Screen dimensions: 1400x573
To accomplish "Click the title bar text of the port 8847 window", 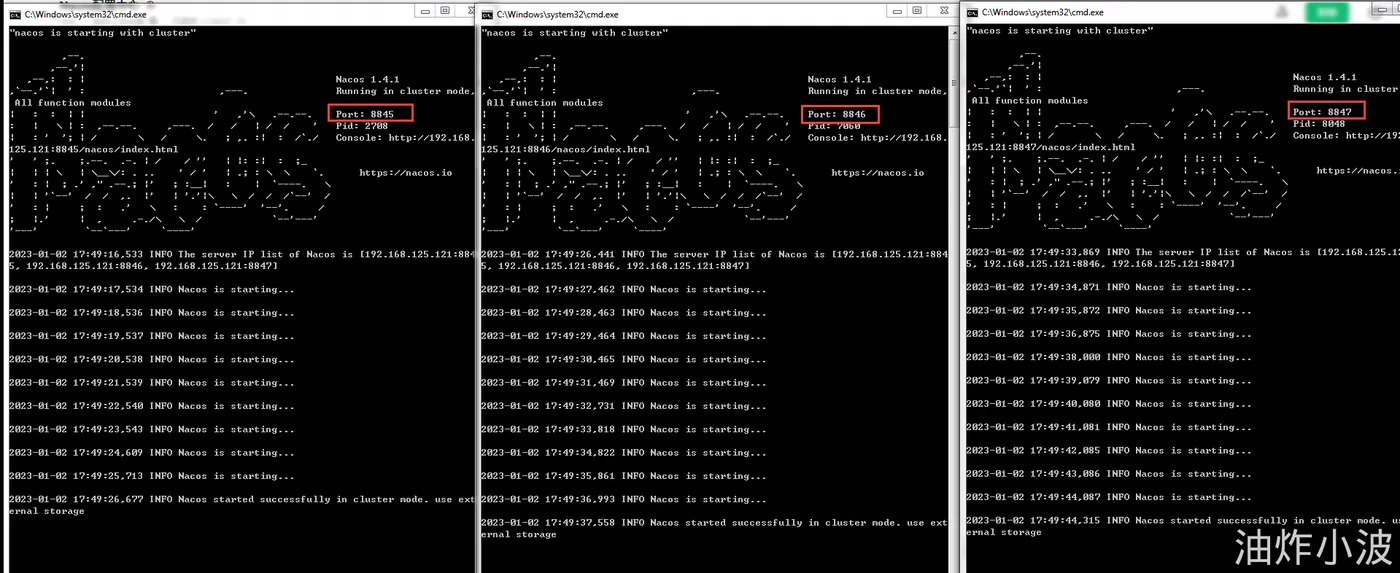I will click(x=1043, y=13).
